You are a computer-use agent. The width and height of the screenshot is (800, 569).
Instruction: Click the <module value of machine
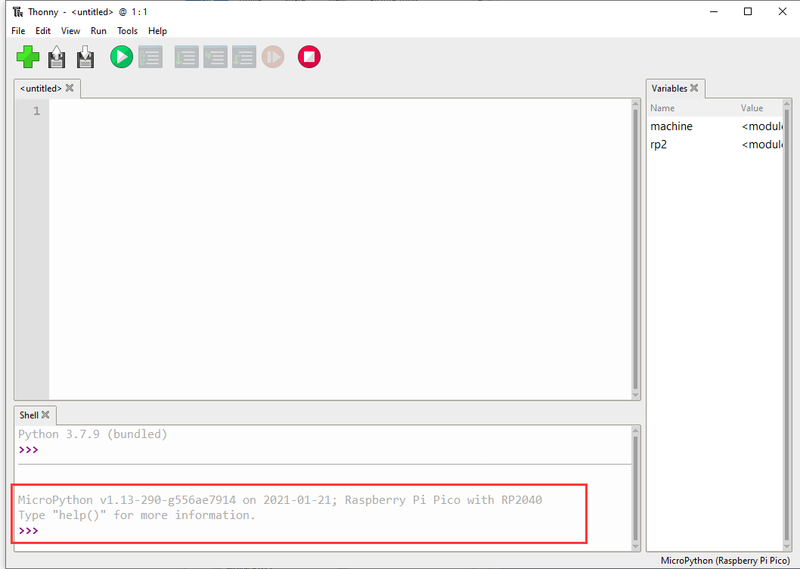click(x=762, y=126)
